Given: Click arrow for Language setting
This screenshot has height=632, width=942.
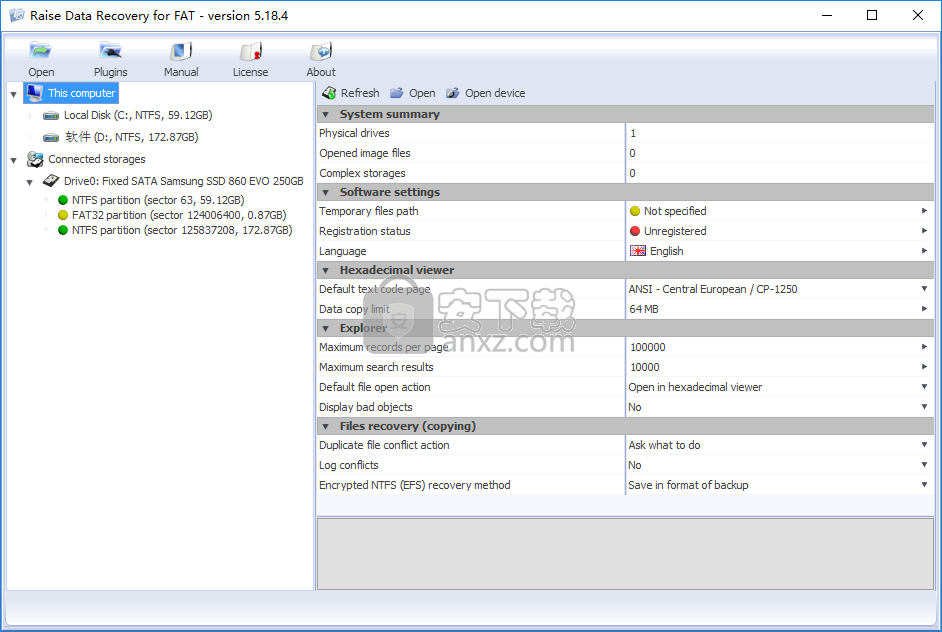Looking at the screenshot, I should click(924, 251).
